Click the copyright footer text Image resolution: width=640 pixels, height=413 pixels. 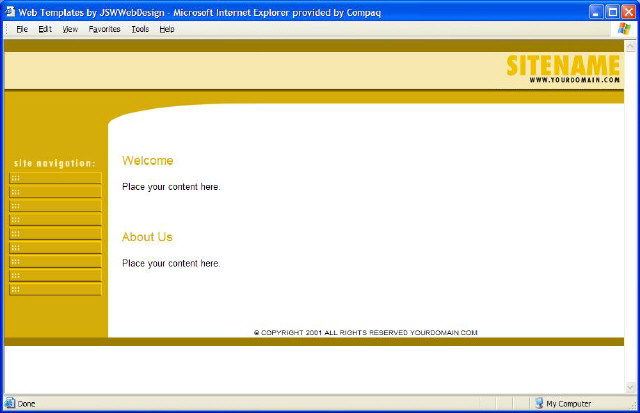click(365, 332)
